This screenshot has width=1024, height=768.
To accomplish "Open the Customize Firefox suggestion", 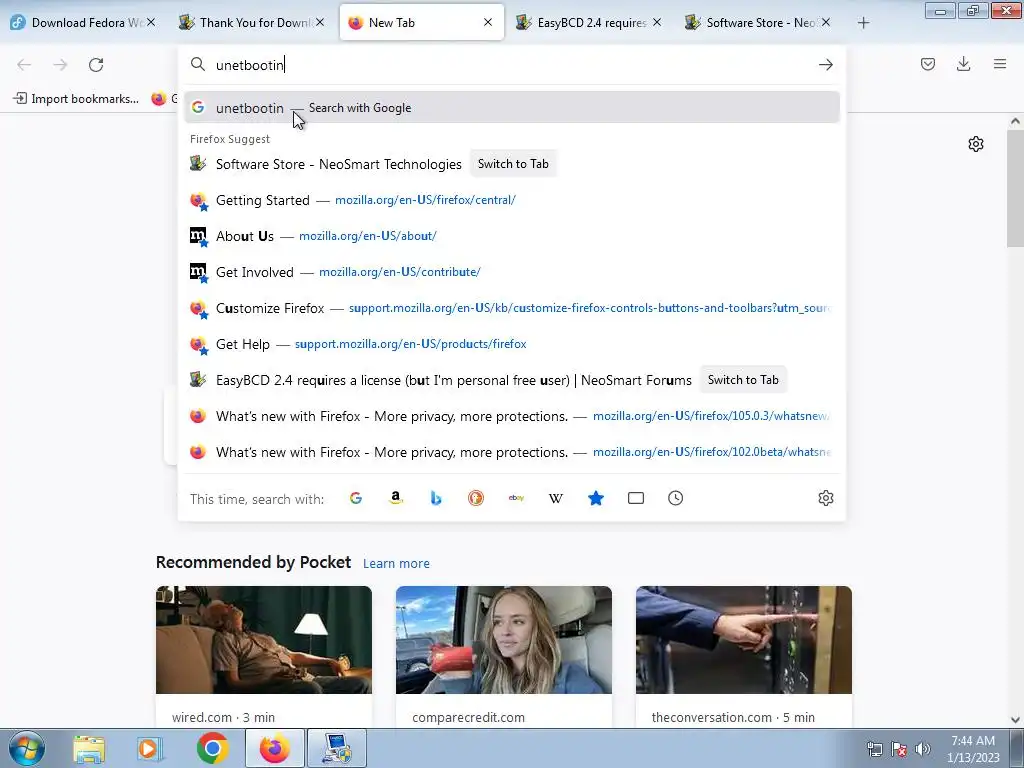I will [511, 308].
